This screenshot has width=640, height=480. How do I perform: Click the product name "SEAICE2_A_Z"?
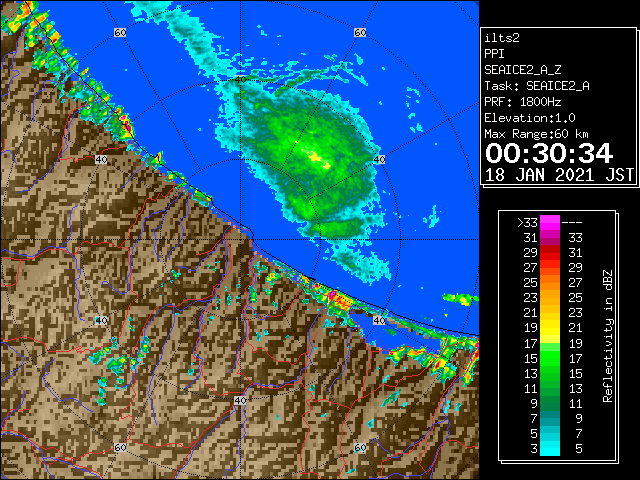pos(522,70)
